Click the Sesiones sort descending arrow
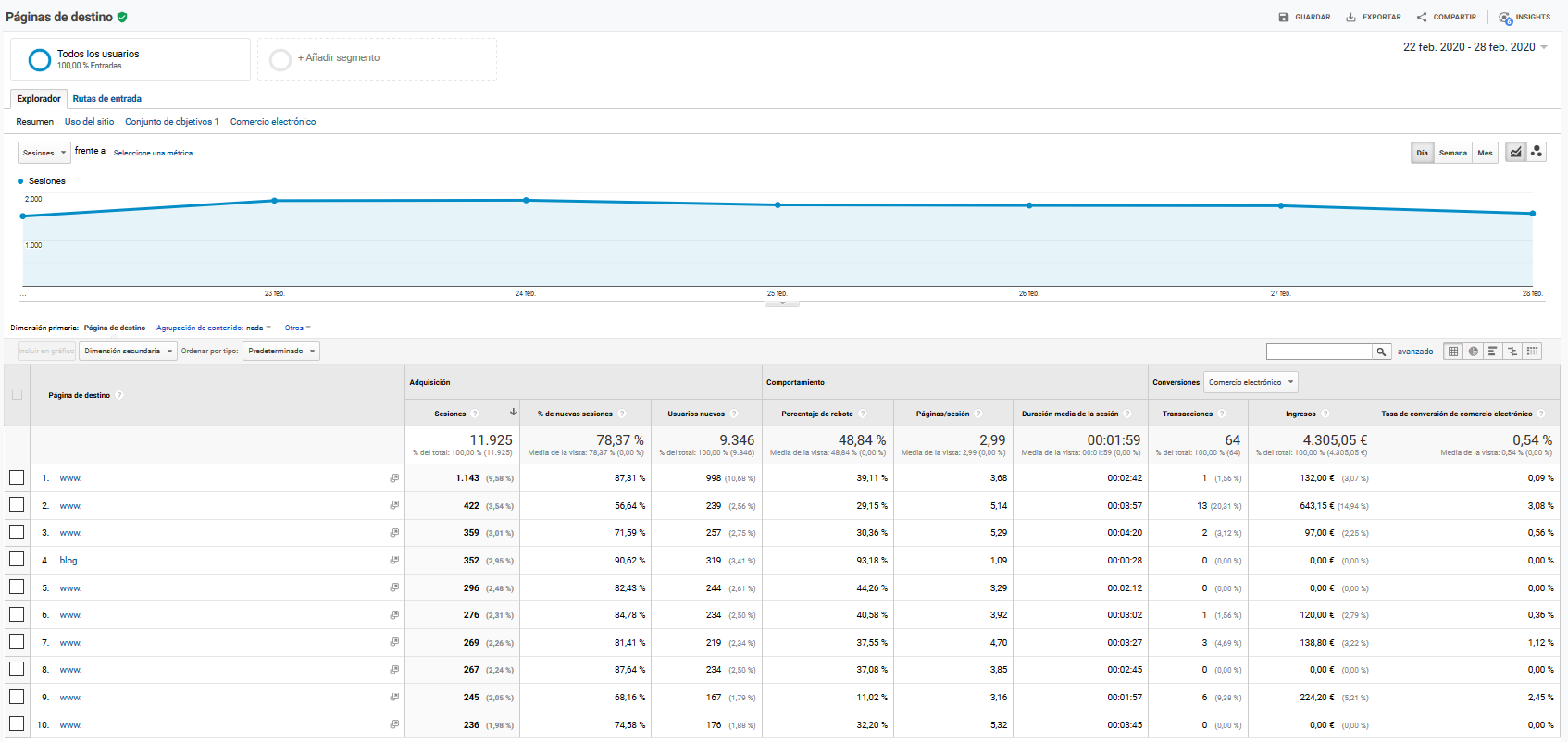This screenshot has width=1568, height=742. coord(513,413)
